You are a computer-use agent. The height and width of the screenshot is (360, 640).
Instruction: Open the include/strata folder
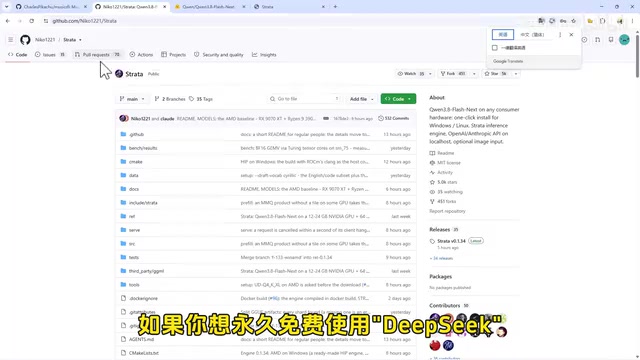(143, 203)
